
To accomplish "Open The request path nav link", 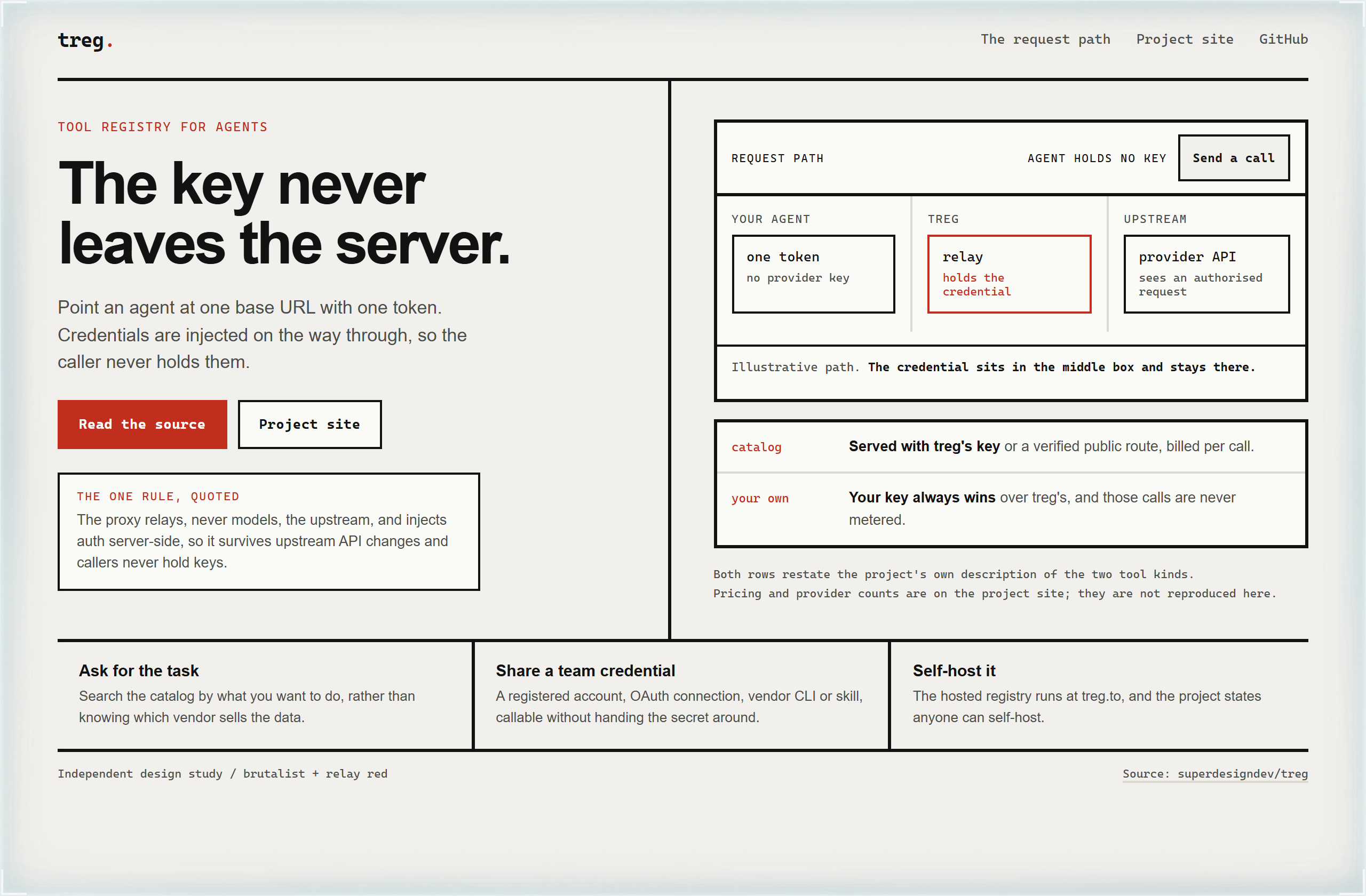I will pos(1045,39).
